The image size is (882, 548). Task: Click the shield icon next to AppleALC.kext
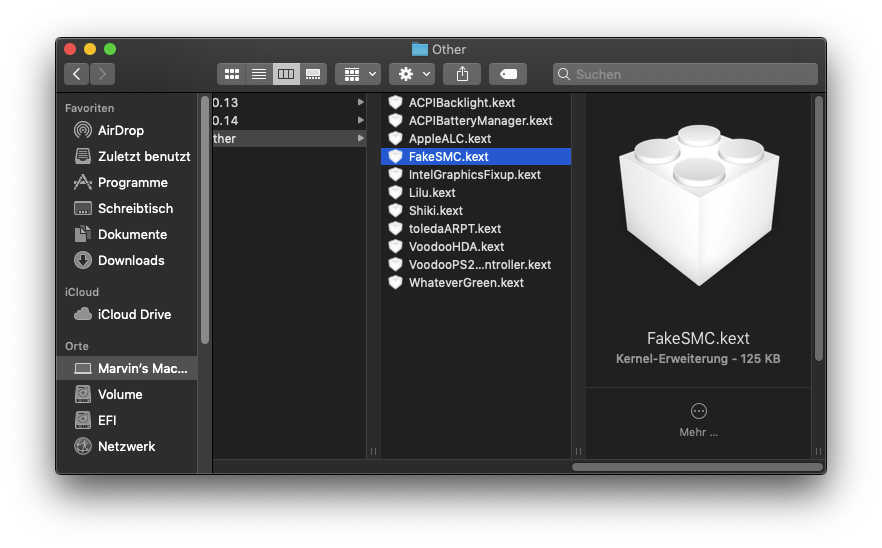click(x=395, y=138)
